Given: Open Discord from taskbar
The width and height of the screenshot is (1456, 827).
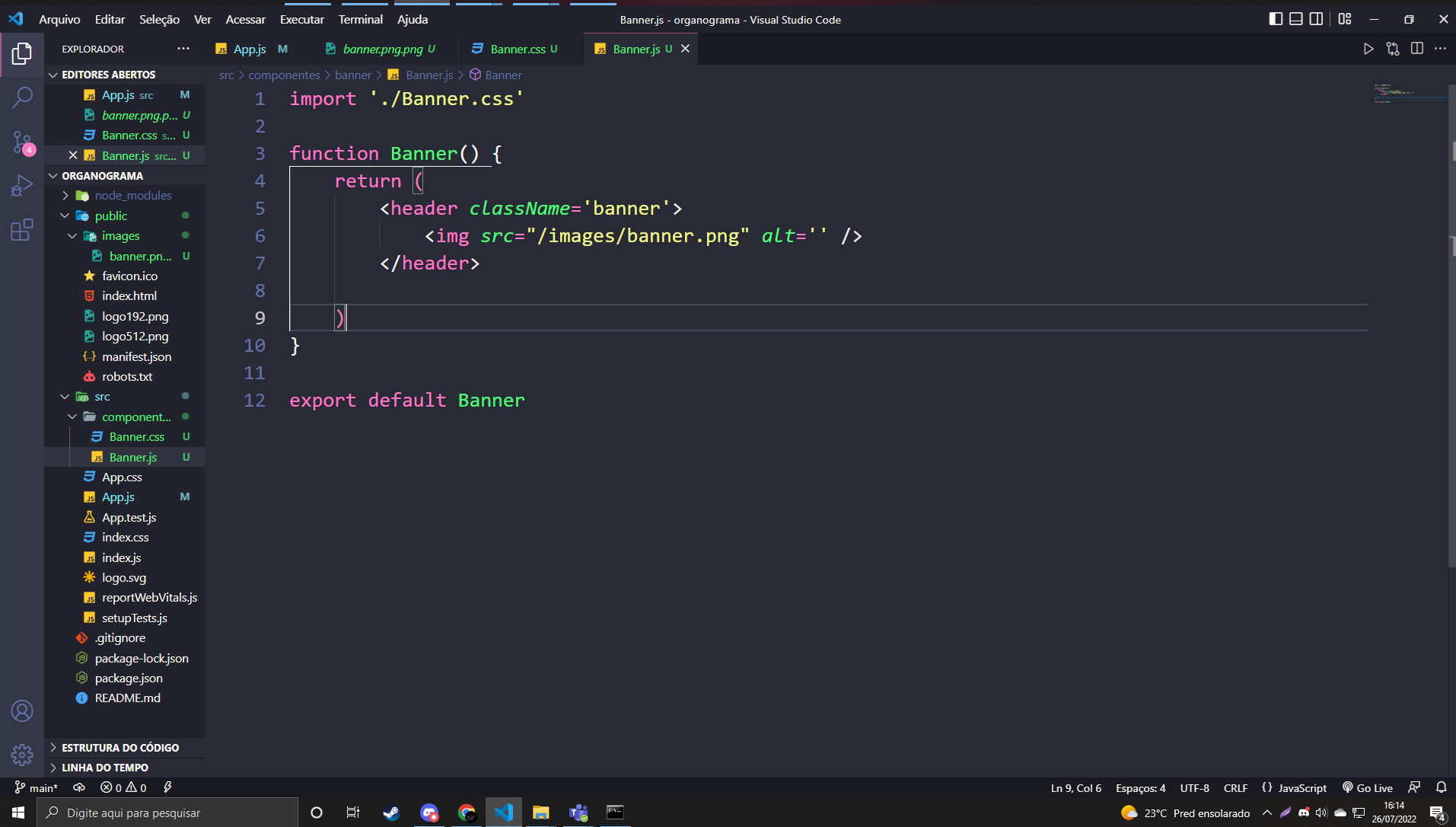Looking at the screenshot, I should tap(429, 813).
